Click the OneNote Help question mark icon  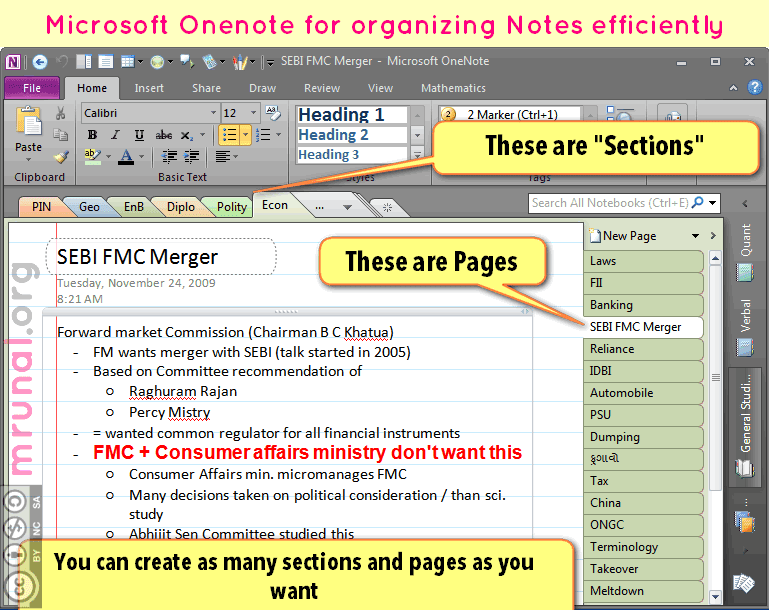[x=755, y=87]
